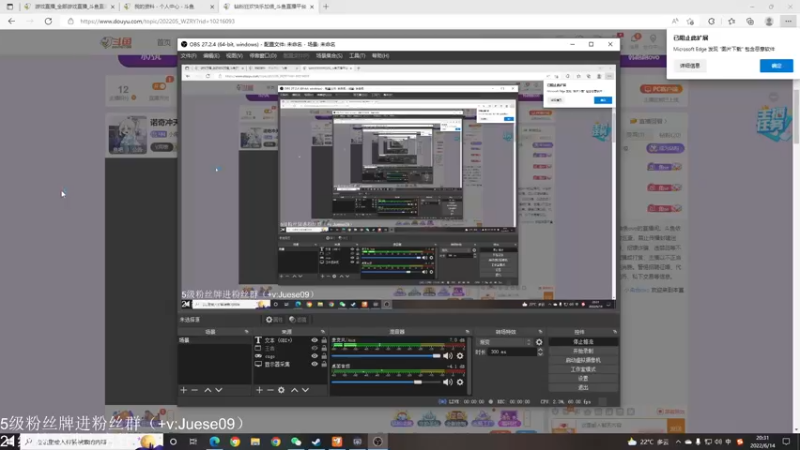Open OBS Edit menu
Image resolution: width=800 pixels, height=450 pixels.
click(211, 56)
